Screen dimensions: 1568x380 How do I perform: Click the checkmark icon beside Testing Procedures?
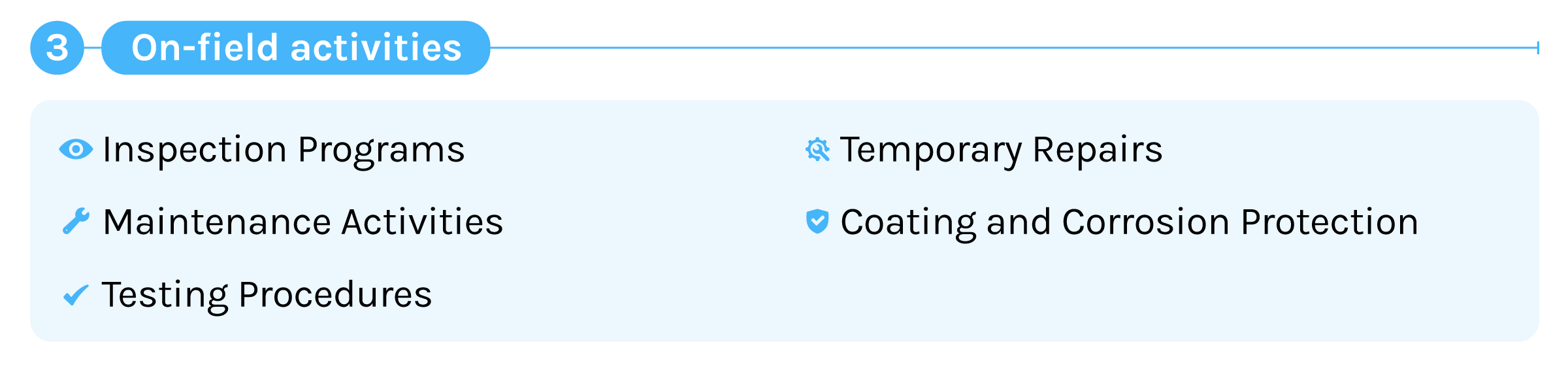pyautogui.click(x=76, y=295)
